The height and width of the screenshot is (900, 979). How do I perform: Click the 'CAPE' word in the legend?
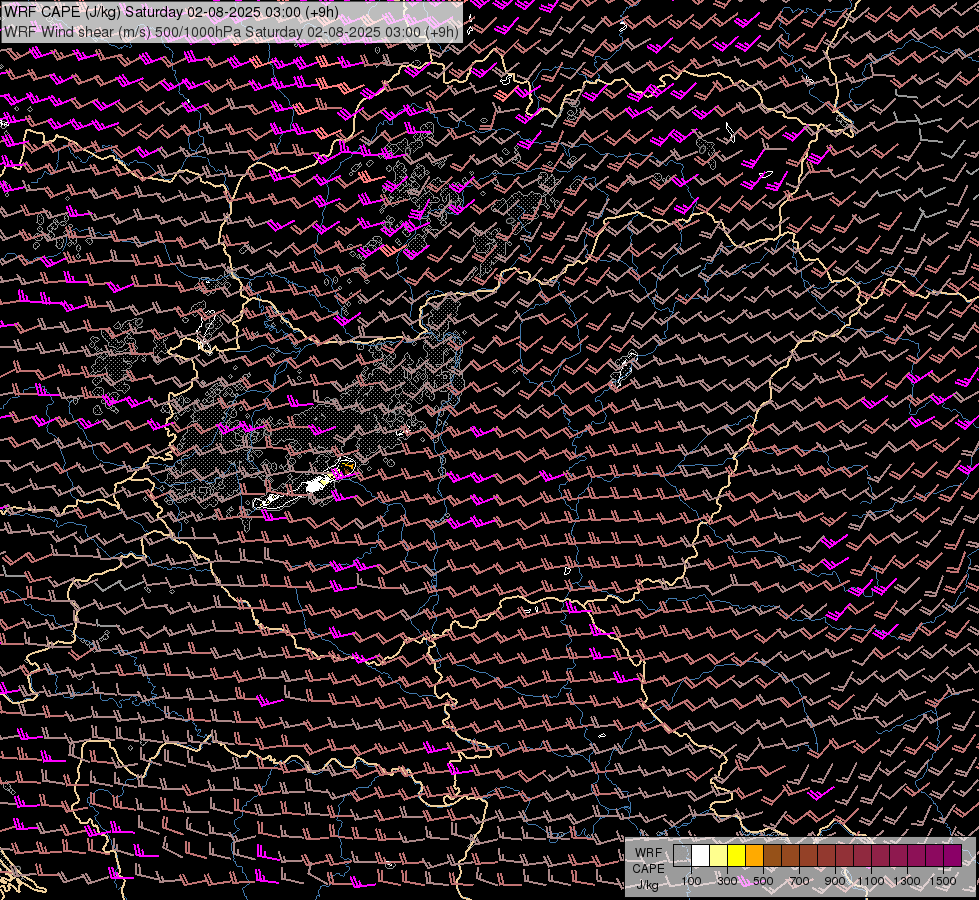[x=648, y=869]
